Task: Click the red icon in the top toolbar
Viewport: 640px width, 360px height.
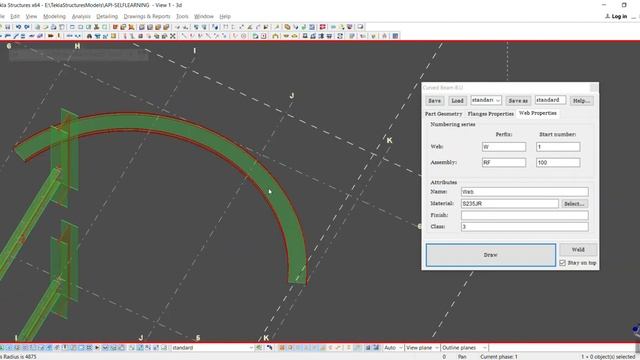Action: pos(322,27)
